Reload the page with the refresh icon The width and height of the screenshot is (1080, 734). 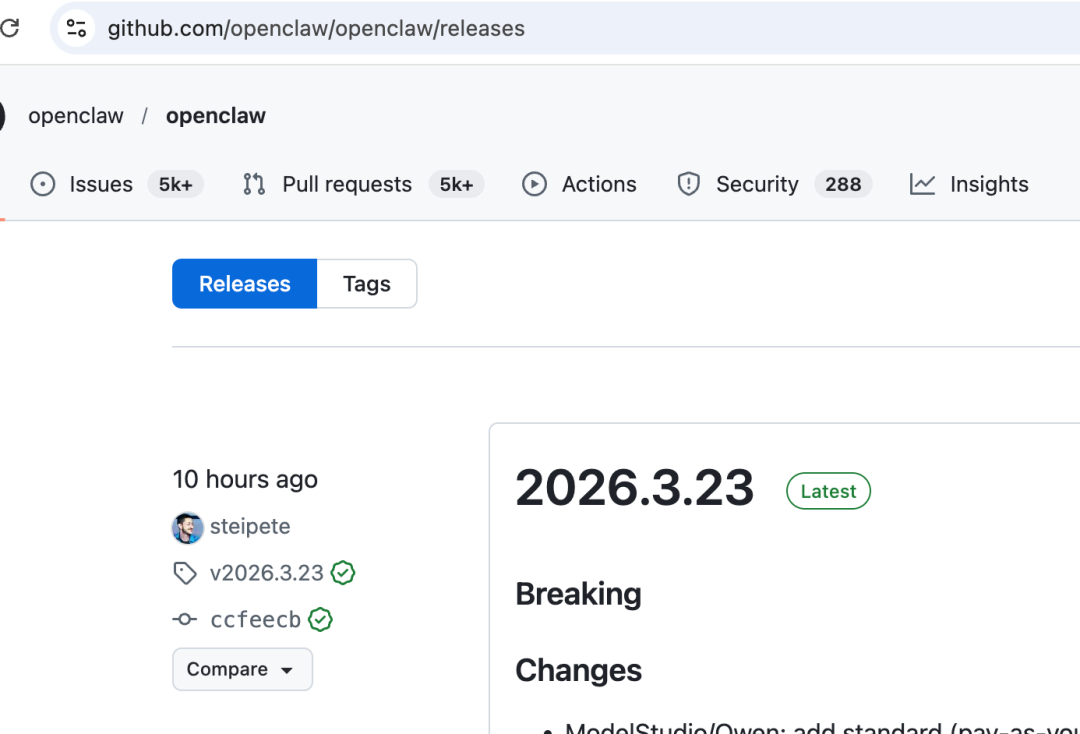click(x=10, y=28)
